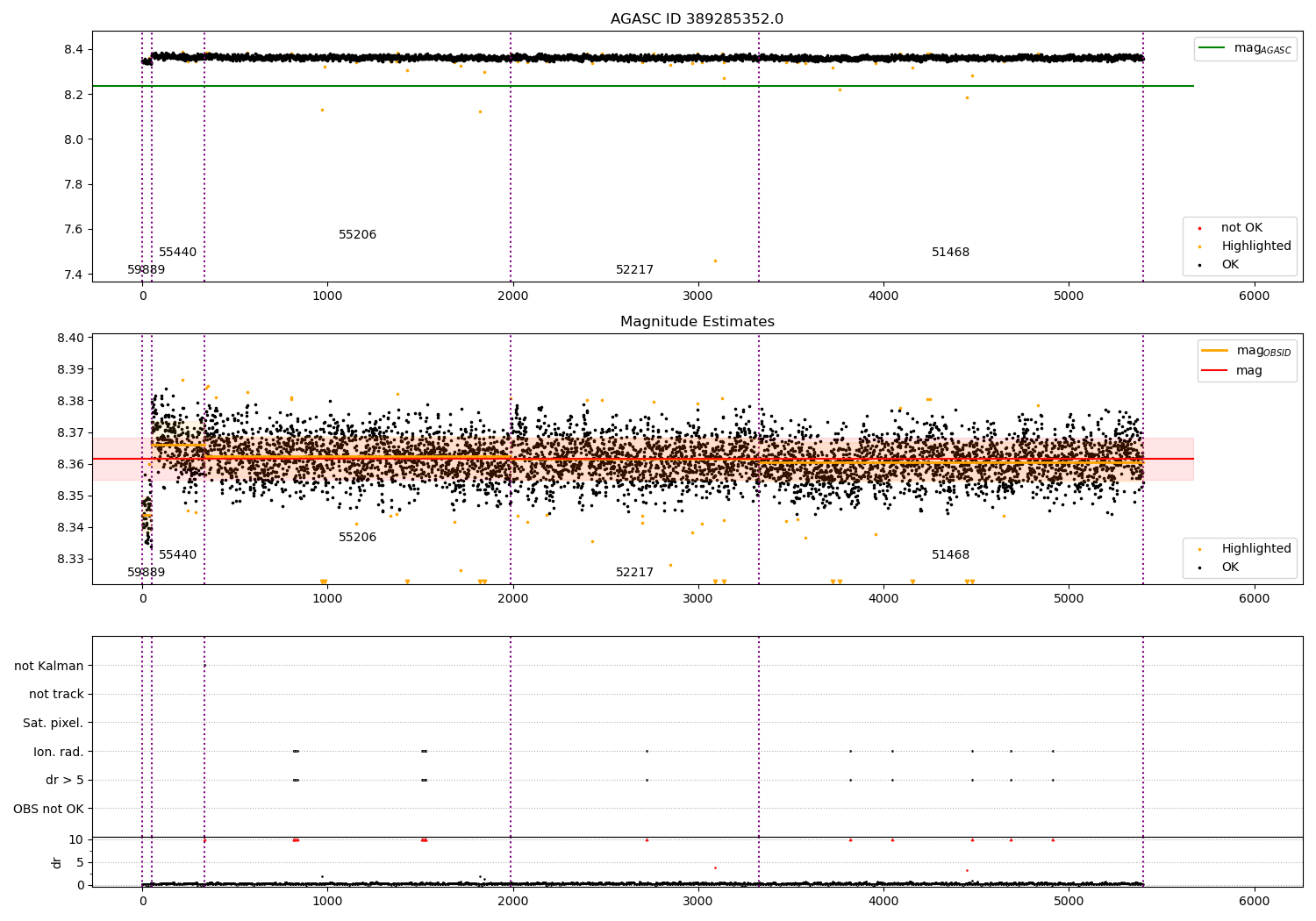Click the '8.4' y-axis tick label
The image size is (1316, 921).
click(74, 49)
